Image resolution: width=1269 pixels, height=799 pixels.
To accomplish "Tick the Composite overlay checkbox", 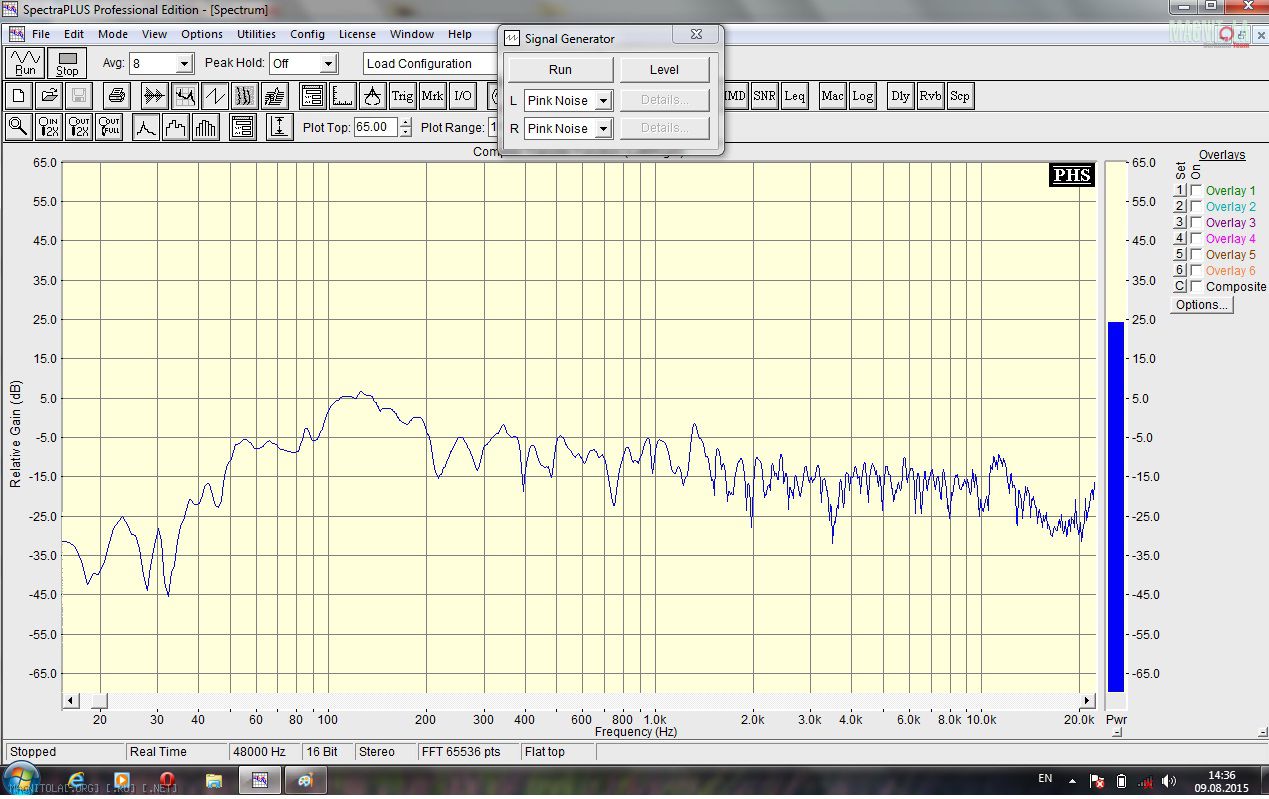I will coord(1196,287).
